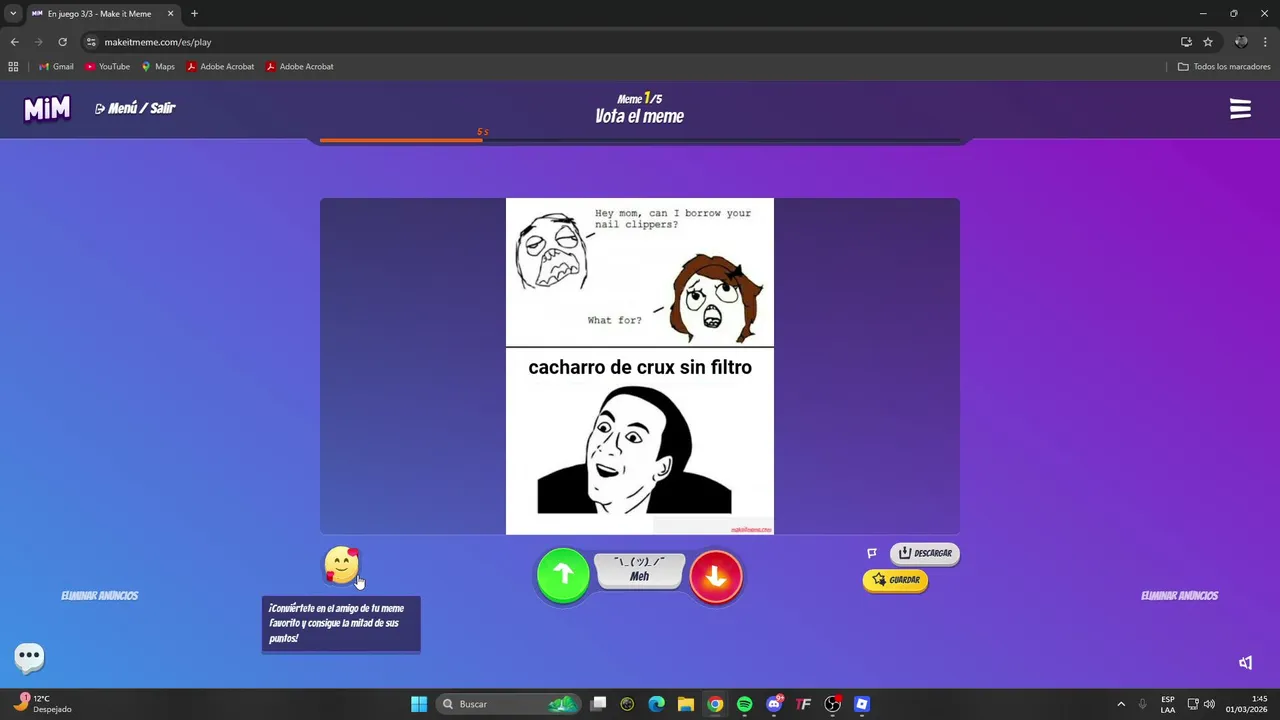
Task: Click the Descargar button
Action: coord(925,553)
